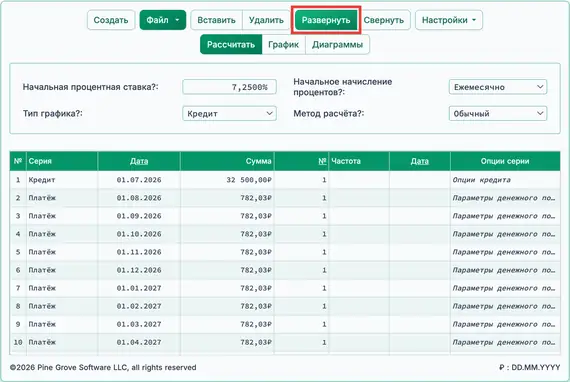Click the Рассчитать tab

click(x=231, y=45)
